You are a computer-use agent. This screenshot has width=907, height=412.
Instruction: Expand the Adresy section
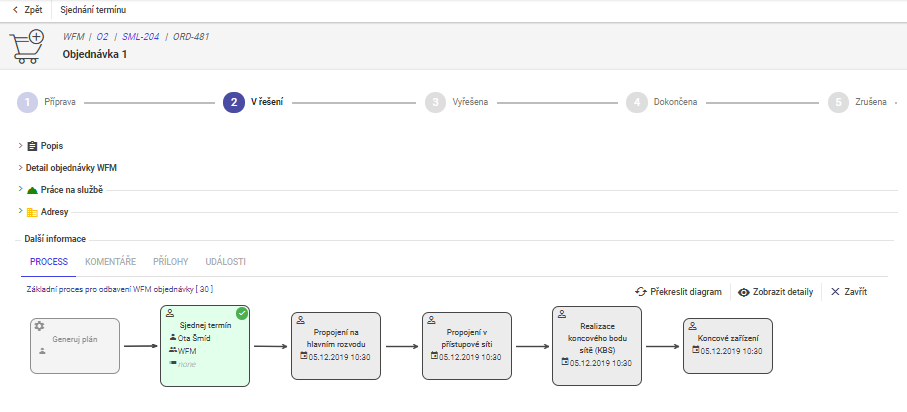pos(20,212)
